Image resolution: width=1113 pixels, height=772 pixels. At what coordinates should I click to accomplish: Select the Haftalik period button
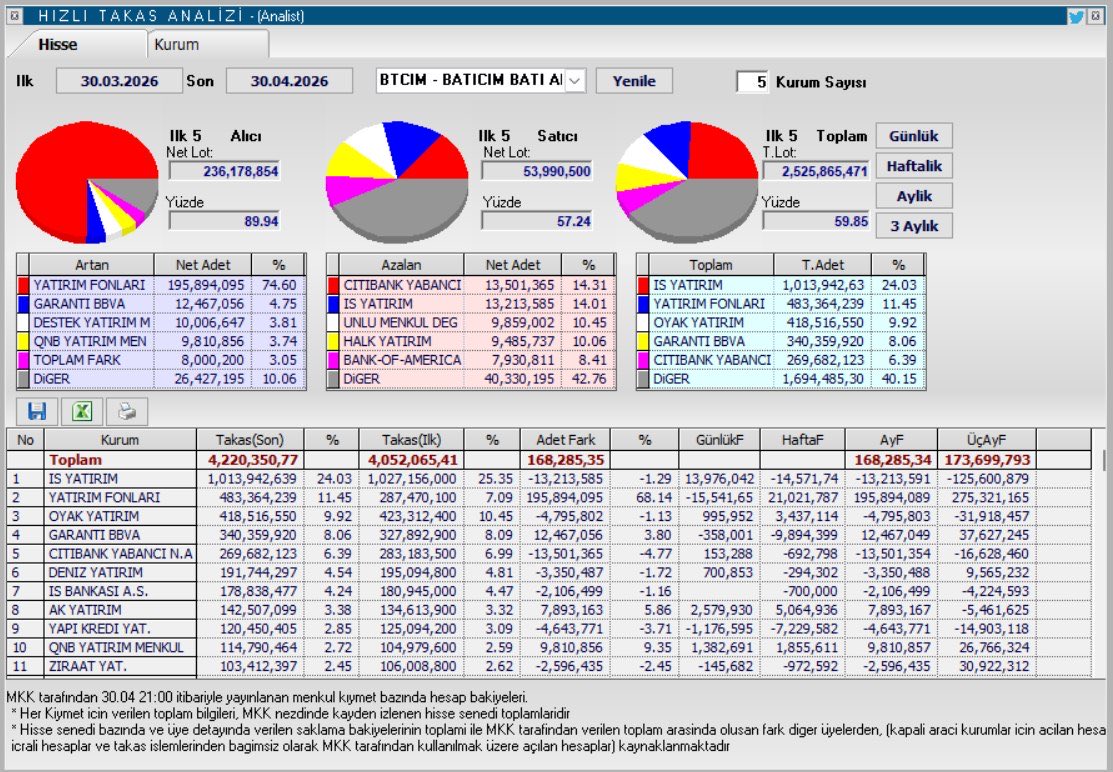click(x=914, y=166)
